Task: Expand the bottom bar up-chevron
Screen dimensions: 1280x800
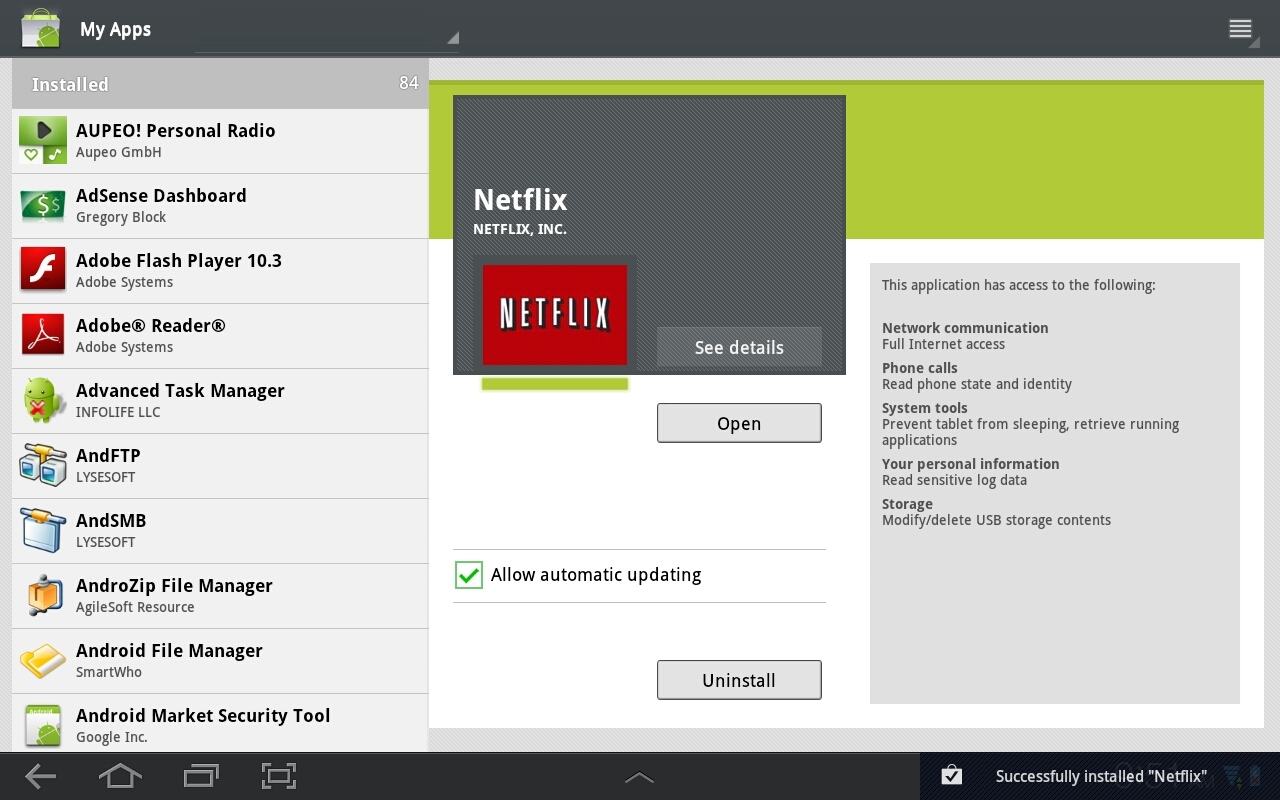Action: pos(639,777)
